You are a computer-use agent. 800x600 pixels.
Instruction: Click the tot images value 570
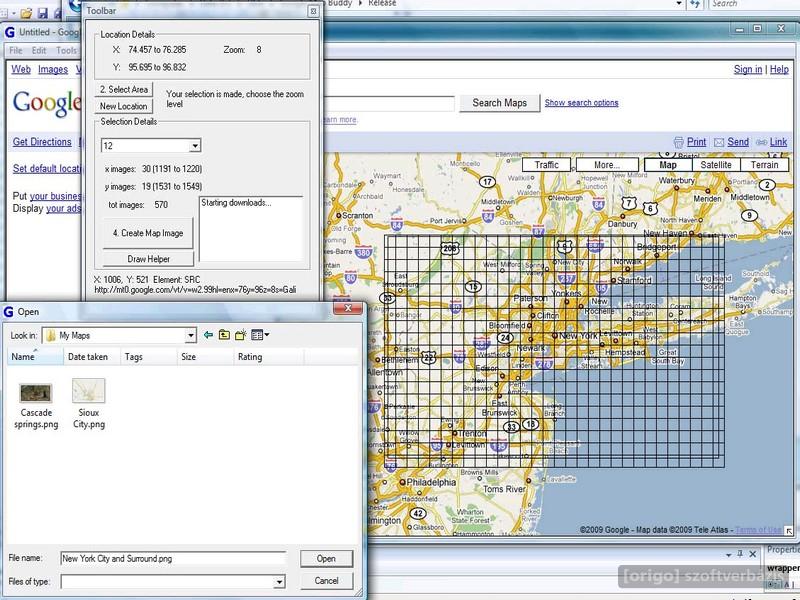pyautogui.click(x=161, y=205)
